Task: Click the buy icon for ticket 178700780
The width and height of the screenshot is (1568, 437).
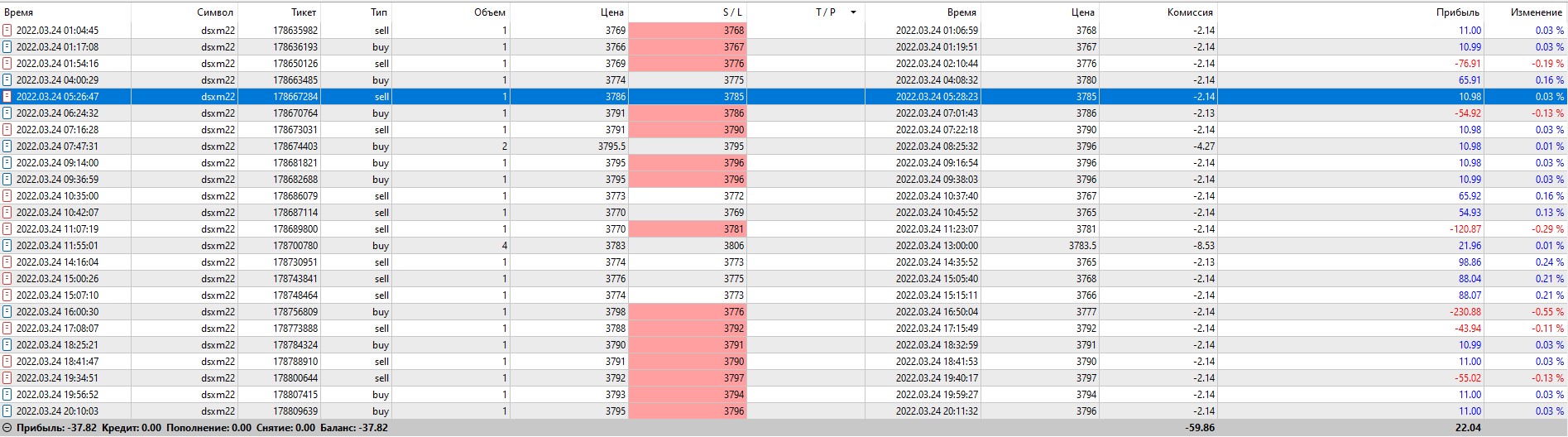Action: [x=7, y=246]
